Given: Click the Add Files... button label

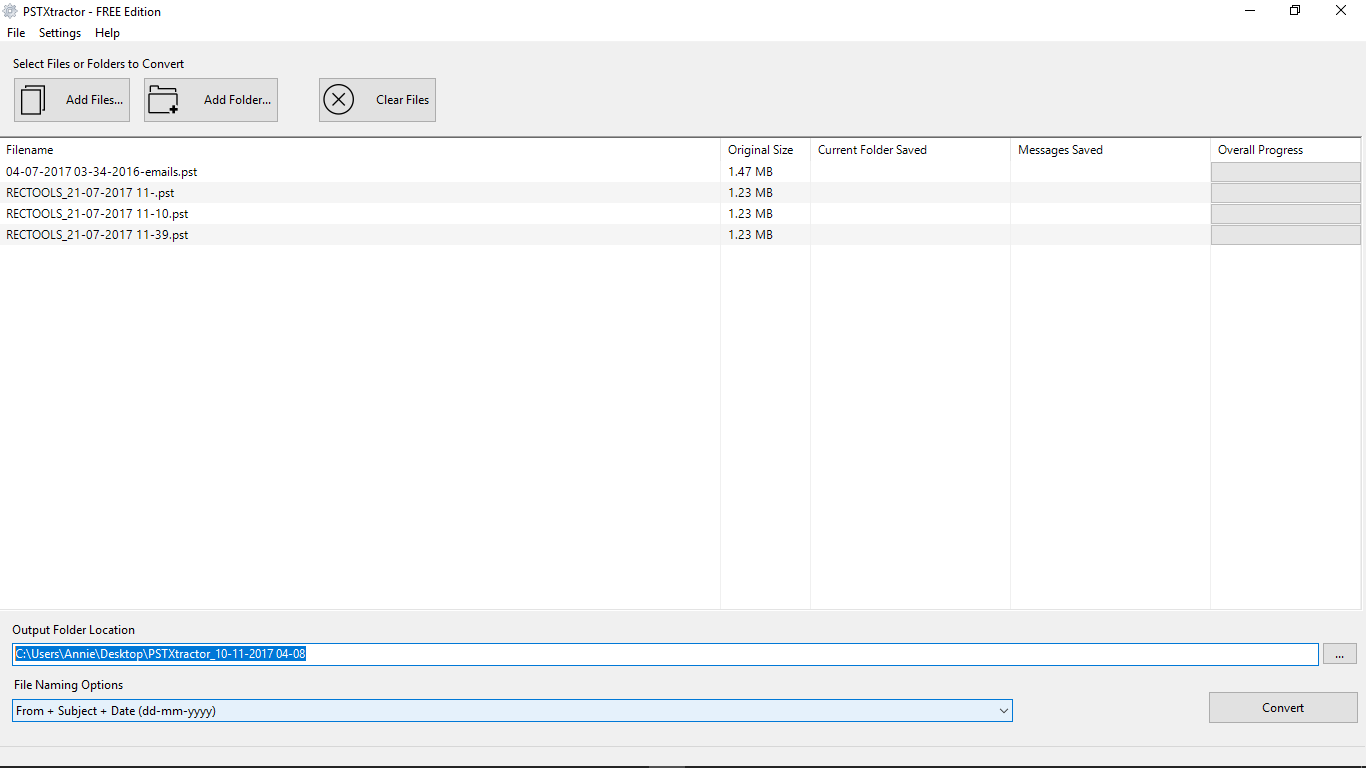Looking at the screenshot, I should coord(95,100).
